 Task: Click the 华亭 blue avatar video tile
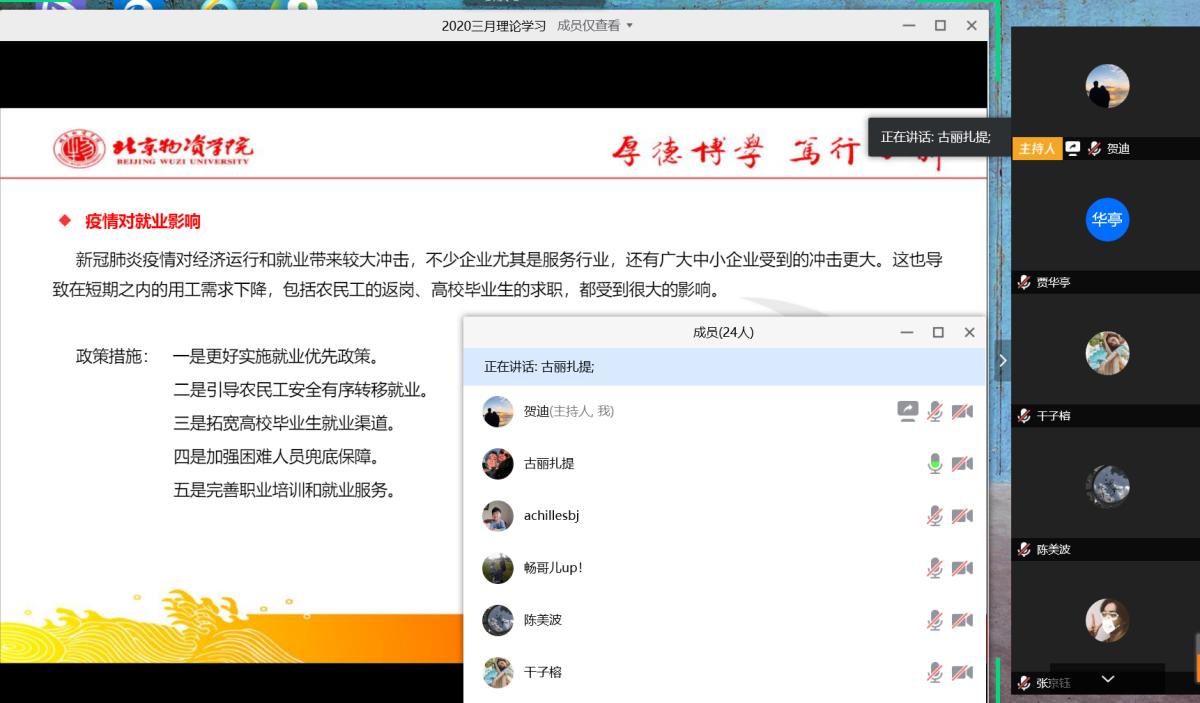point(1107,220)
